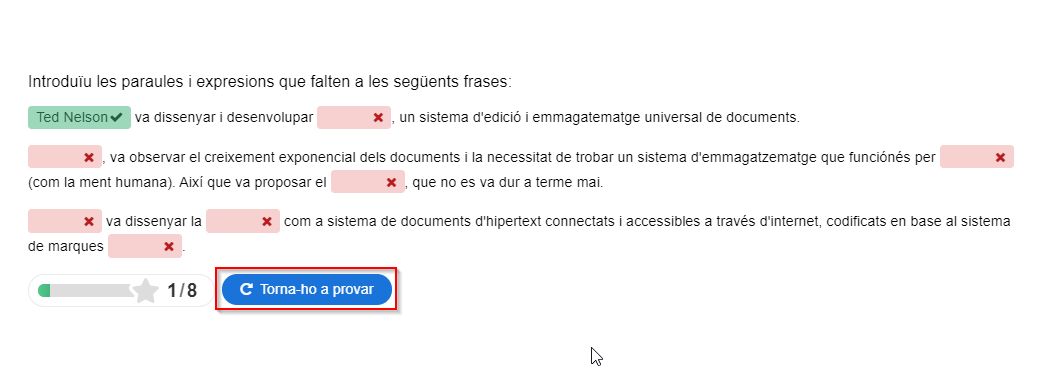The width and height of the screenshot is (1059, 373).
Task: Click the red X before 'va dissenyar la'
Action: tap(88, 221)
